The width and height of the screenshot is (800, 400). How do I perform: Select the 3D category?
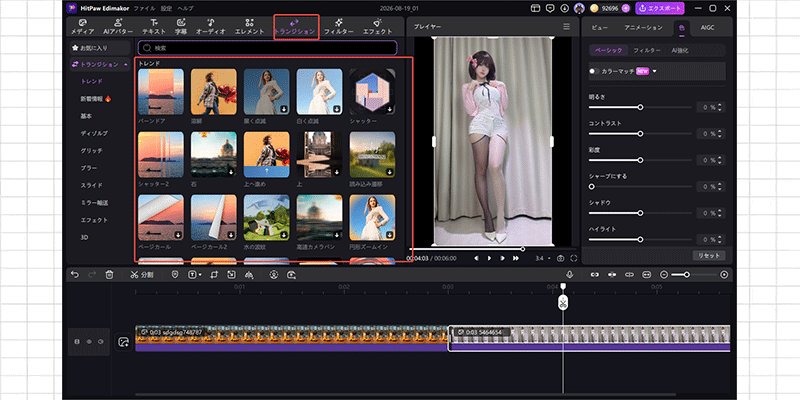[x=84, y=237]
